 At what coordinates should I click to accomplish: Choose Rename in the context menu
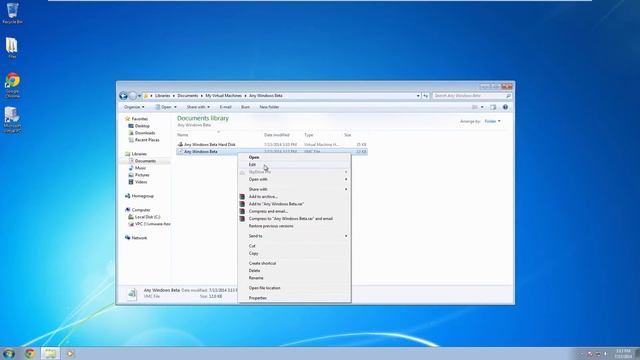click(294, 278)
